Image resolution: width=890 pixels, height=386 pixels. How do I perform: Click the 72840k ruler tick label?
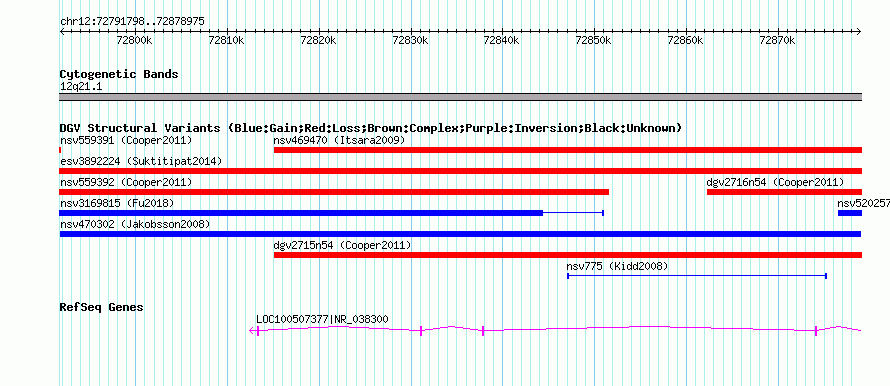point(502,41)
